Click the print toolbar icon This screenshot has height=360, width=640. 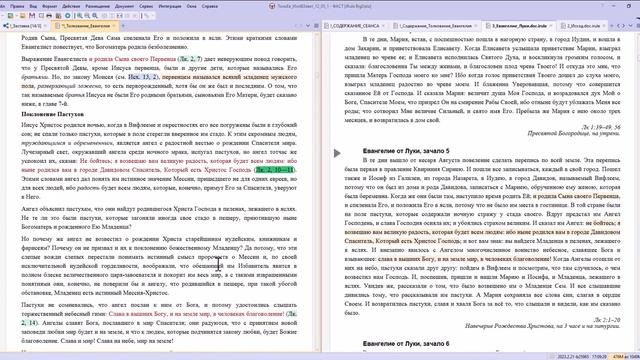(49, 16)
